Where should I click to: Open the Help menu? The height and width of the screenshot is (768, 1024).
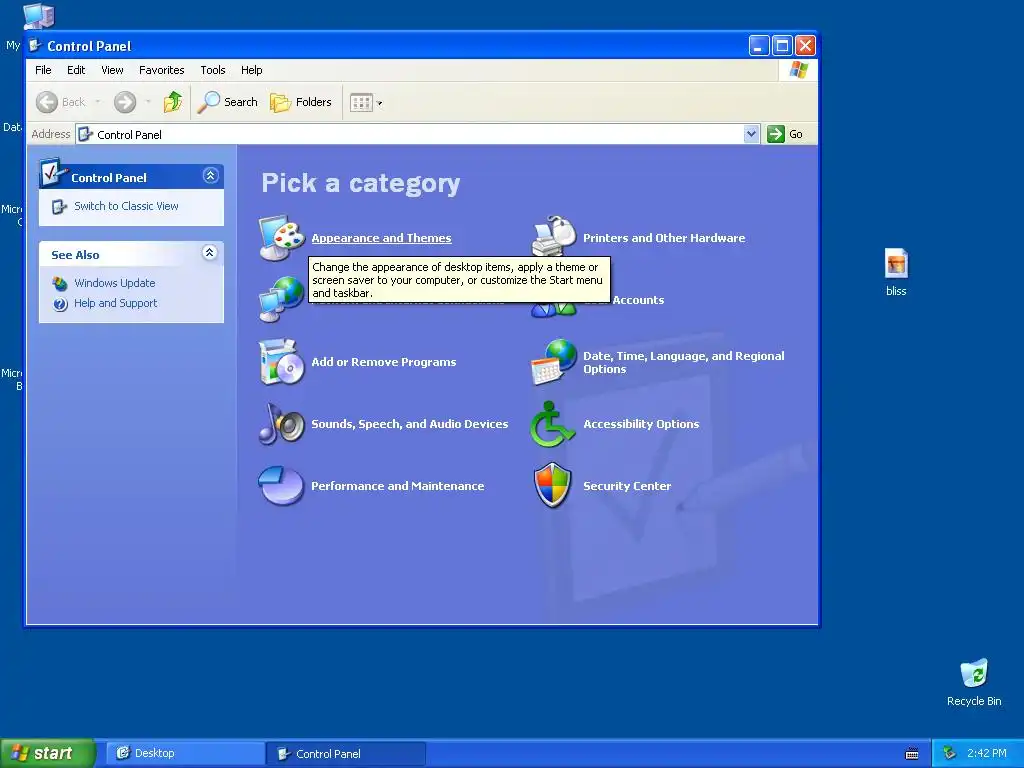pos(251,70)
